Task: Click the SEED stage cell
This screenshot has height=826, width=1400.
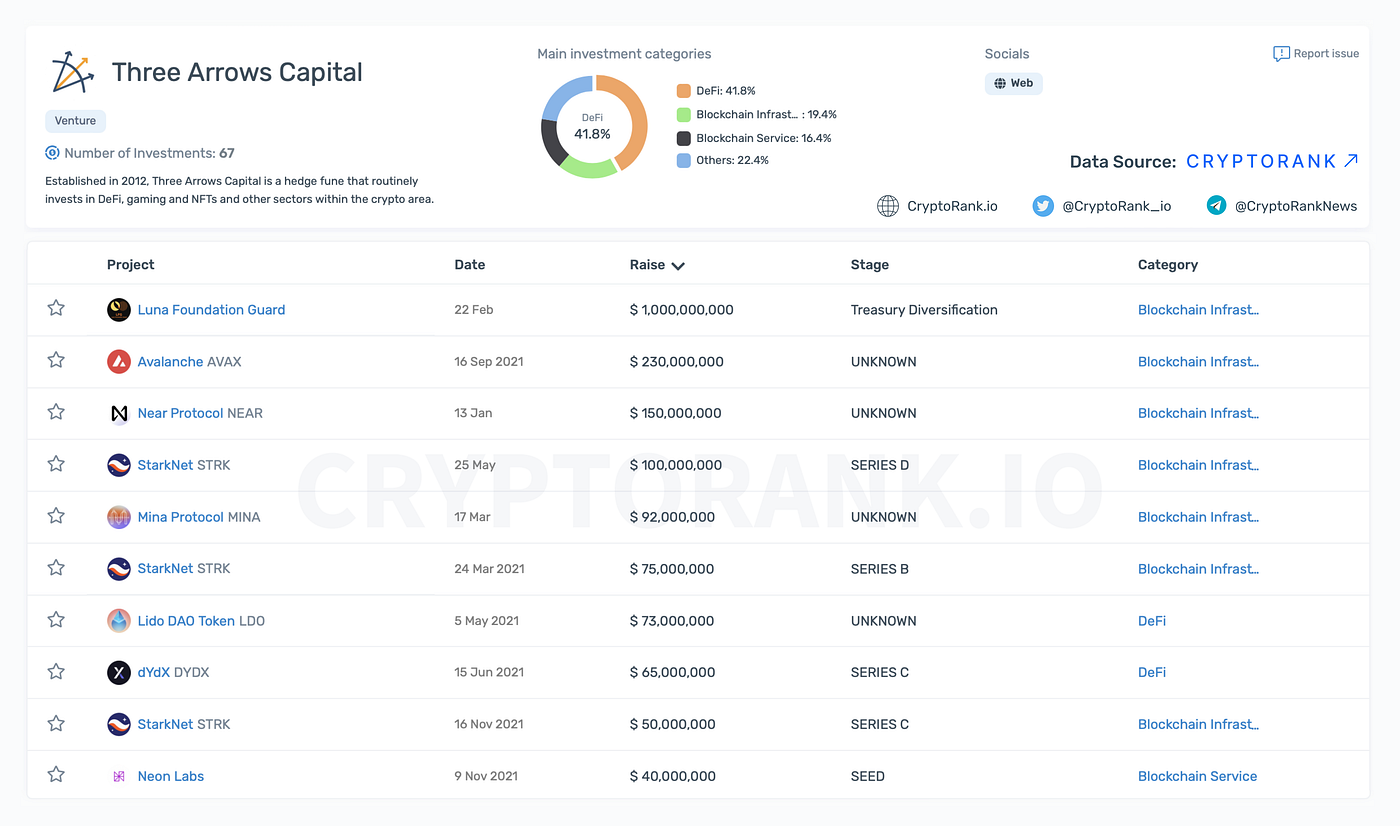Action: pos(868,776)
